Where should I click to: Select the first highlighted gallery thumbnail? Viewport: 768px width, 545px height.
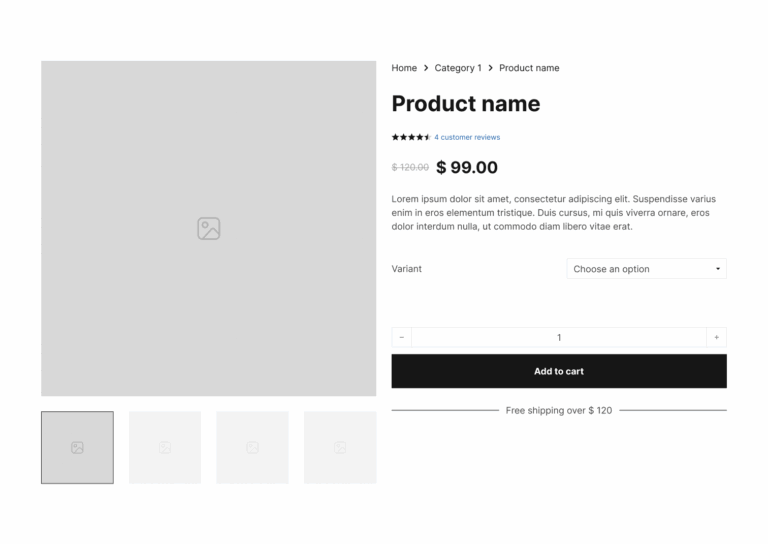click(x=77, y=447)
